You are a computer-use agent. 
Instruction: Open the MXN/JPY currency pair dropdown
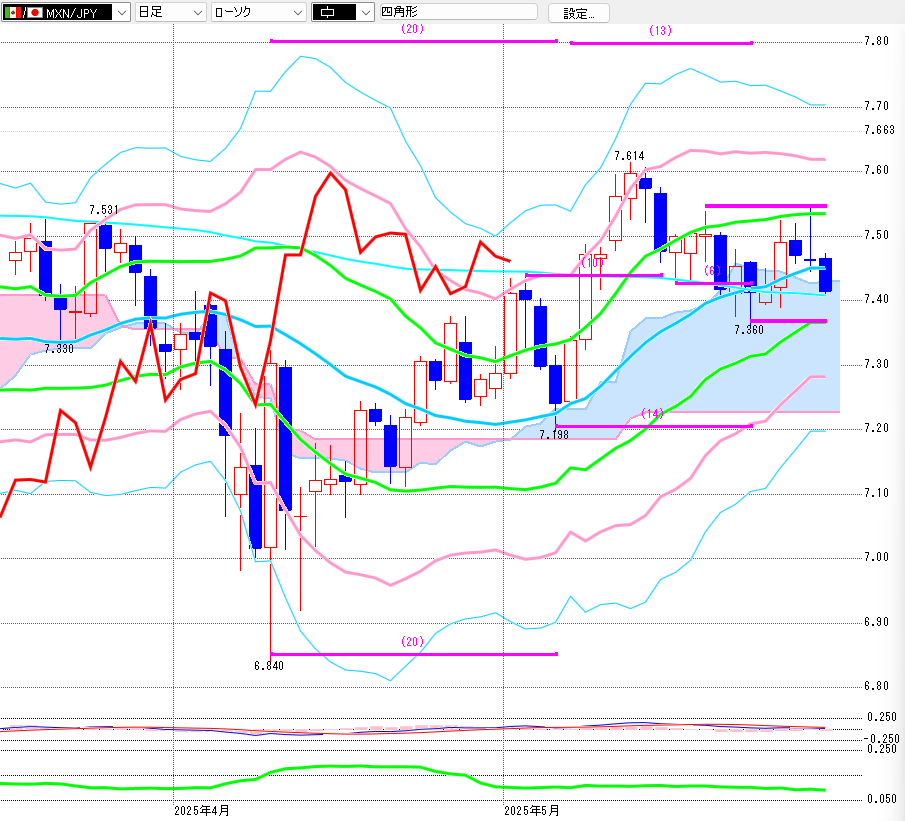pyautogui.click(x=66, y=12)
